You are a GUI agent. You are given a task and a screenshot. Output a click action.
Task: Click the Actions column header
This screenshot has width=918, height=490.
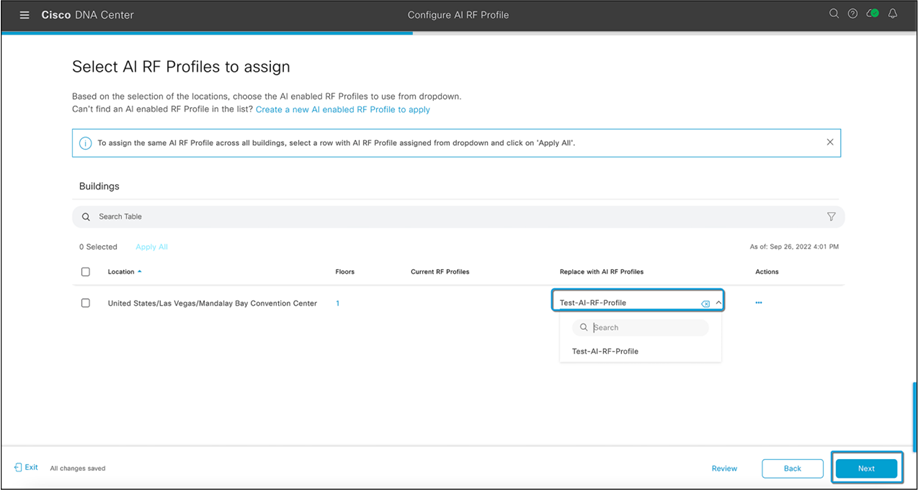click(767, 272)
